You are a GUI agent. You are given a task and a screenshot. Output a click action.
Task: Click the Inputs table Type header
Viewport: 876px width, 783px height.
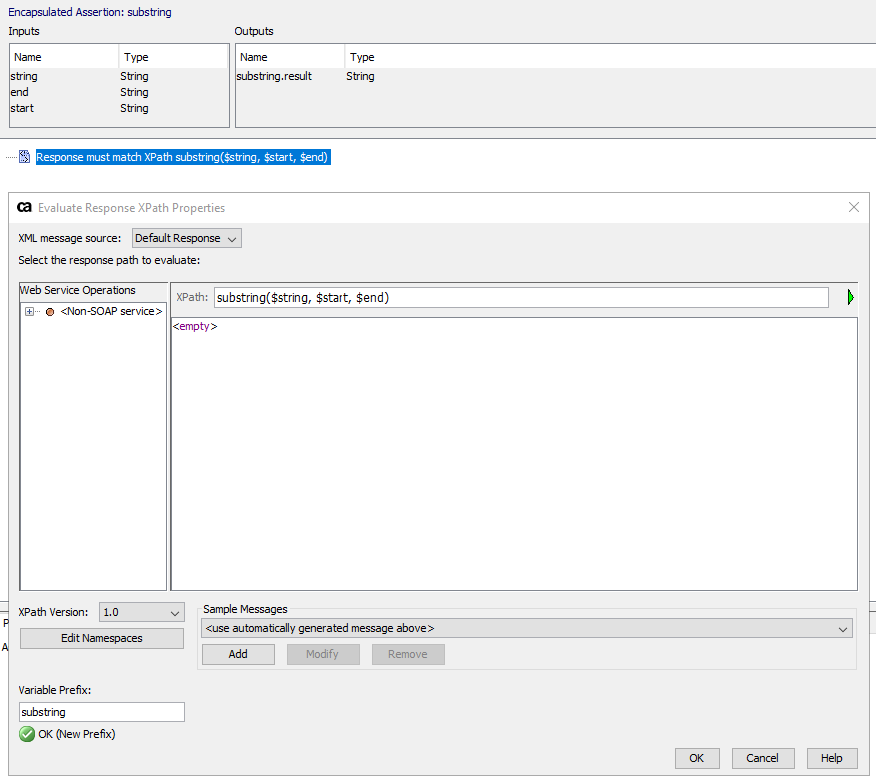click(174, 57)
